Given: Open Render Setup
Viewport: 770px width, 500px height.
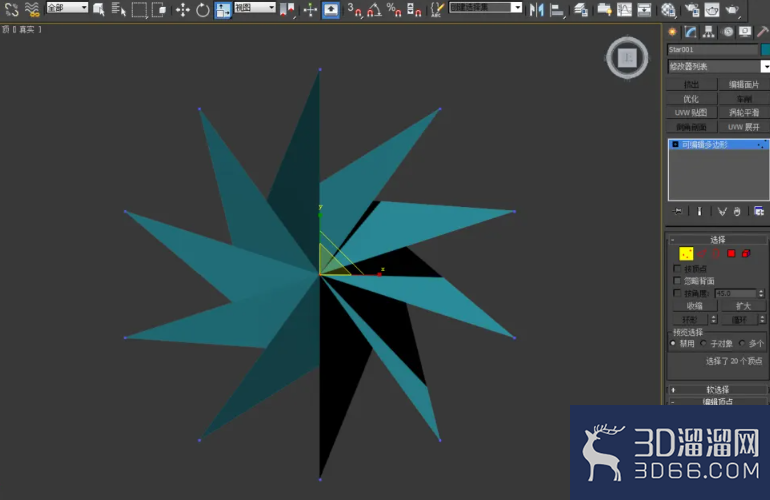Looking at the screenshot, I should (x=691, y=10).
